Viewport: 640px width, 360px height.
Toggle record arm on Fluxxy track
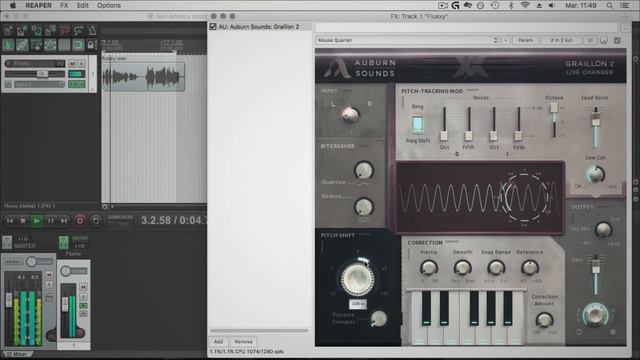[8, 64]
